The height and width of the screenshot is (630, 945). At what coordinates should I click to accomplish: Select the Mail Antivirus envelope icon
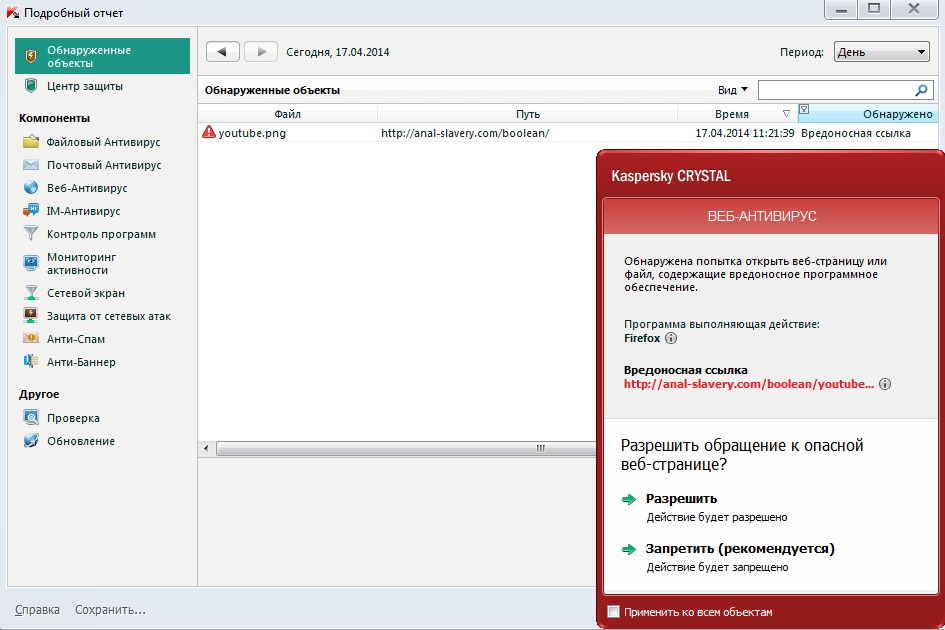click(30, 165)
